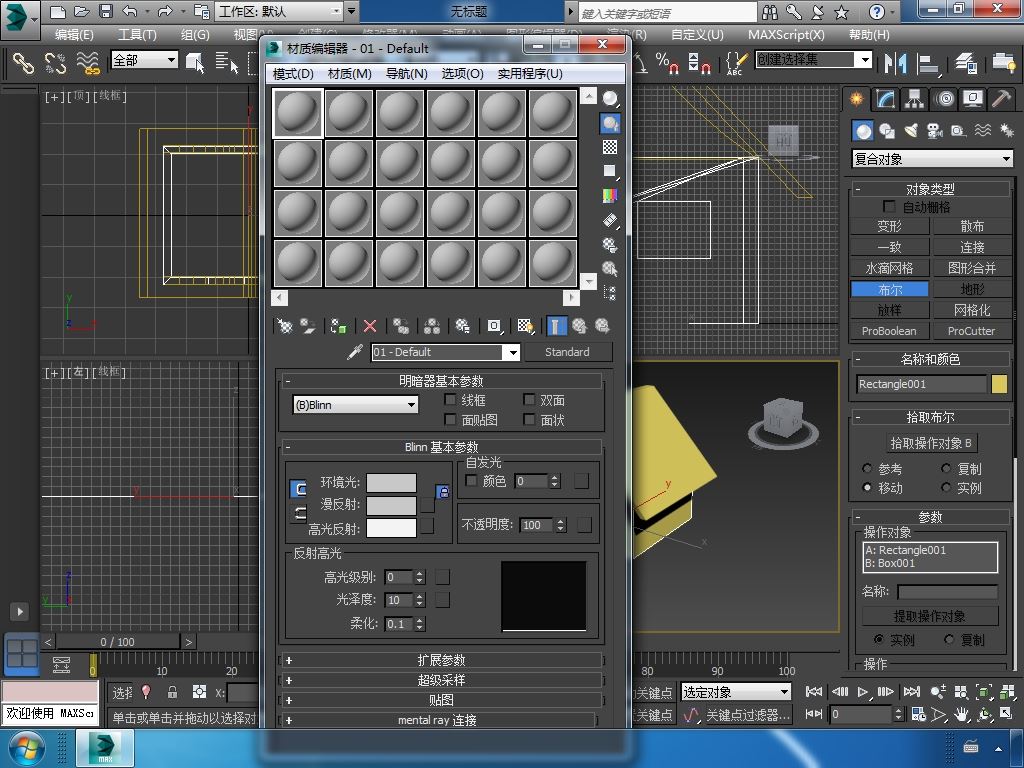Select the 复制 radio under 拾取布尔
This screenshot has height=768, width=1024.
click(946, 468)
